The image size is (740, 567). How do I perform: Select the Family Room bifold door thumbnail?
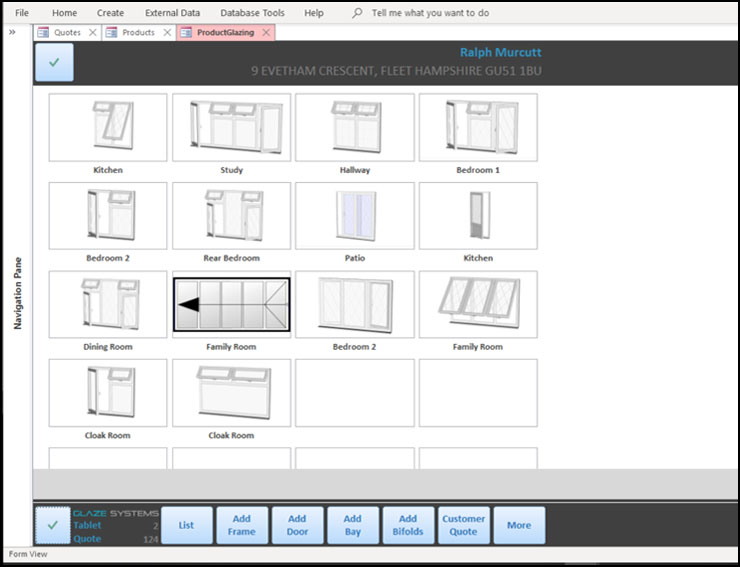tap(231, 304)
